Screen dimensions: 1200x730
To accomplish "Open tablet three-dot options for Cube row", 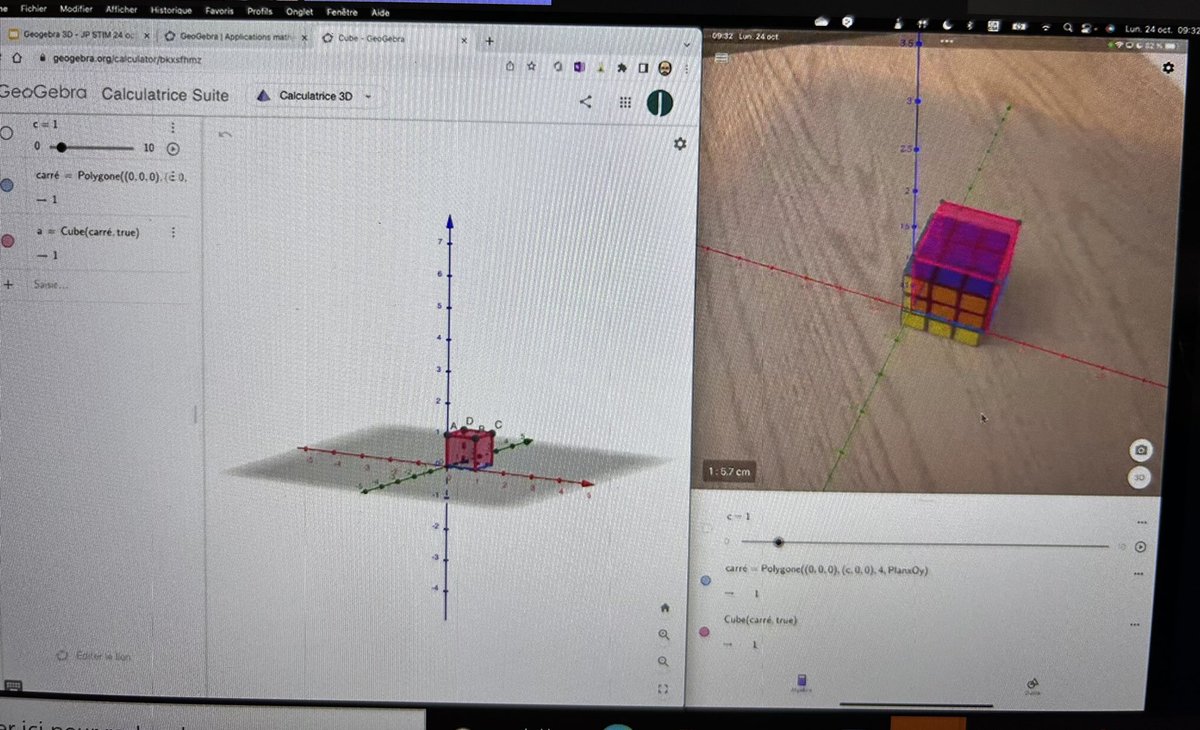I will coord(1137,624).
